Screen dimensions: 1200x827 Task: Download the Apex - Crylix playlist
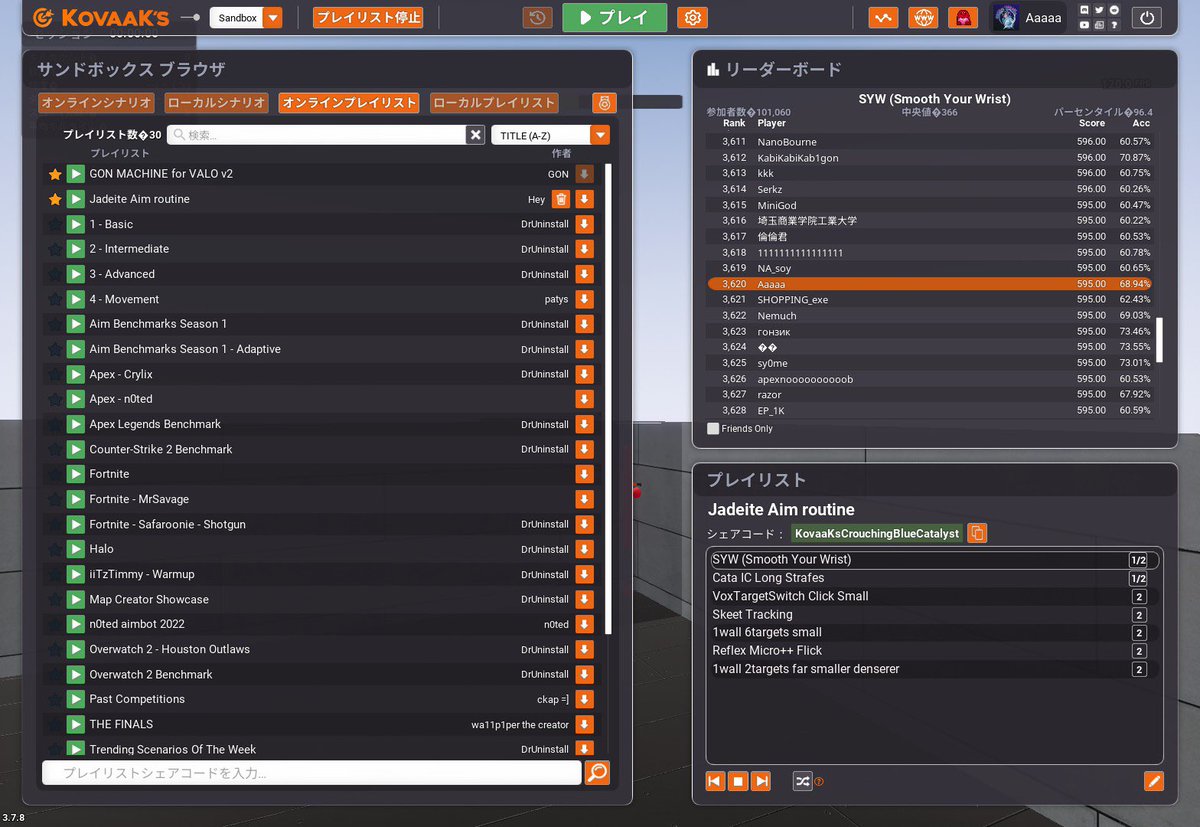585,374
